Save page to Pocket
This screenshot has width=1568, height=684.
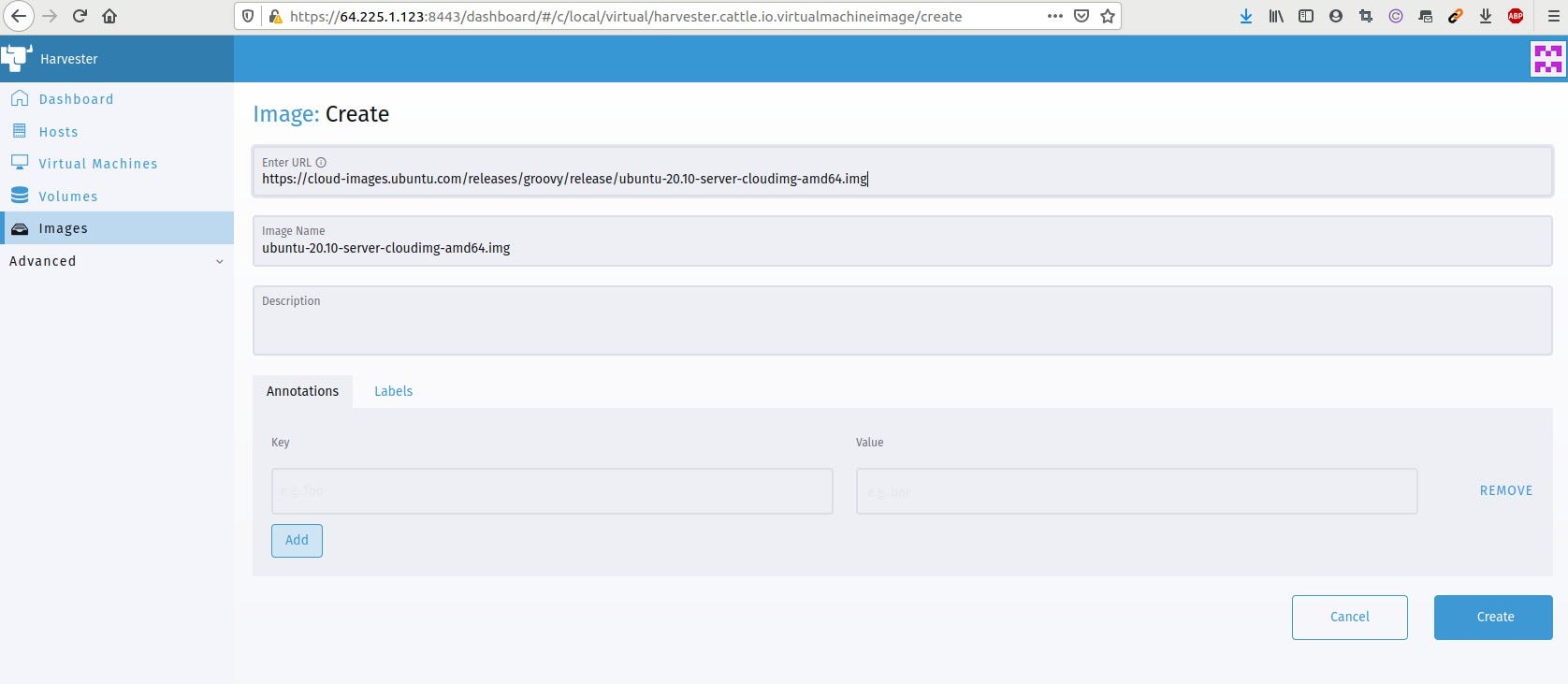click(x=1082, y=16)
